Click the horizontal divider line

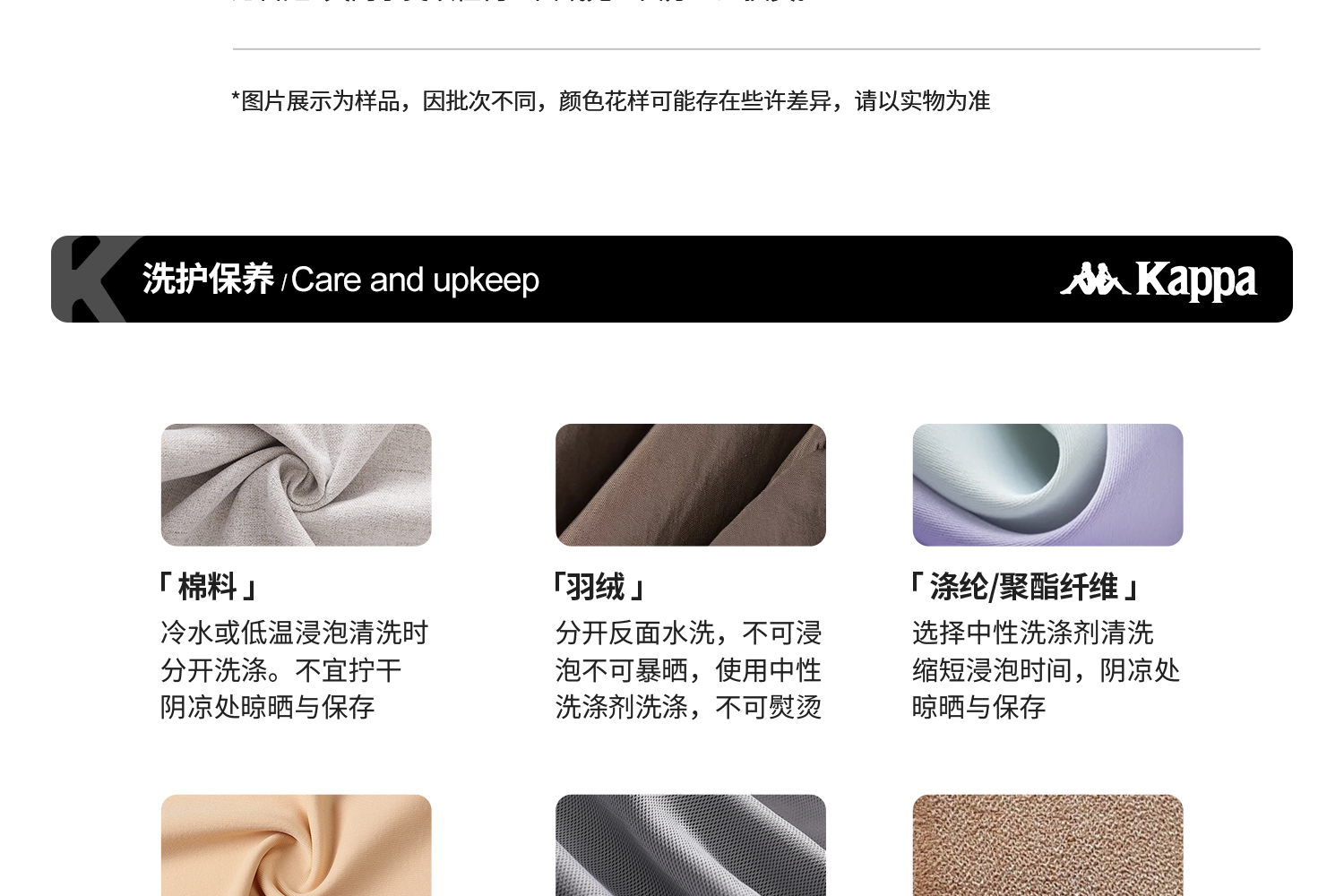pyautogui.click(x=746, y=48)
